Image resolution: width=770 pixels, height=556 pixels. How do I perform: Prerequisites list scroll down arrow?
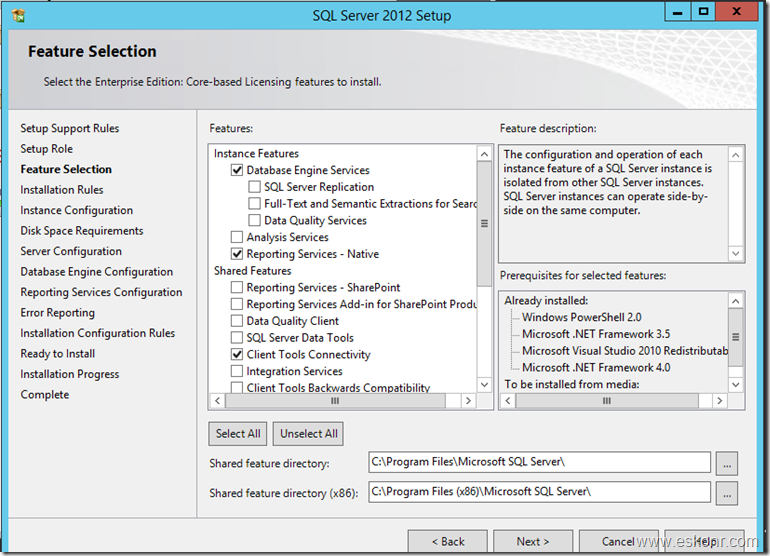point(735,385)
